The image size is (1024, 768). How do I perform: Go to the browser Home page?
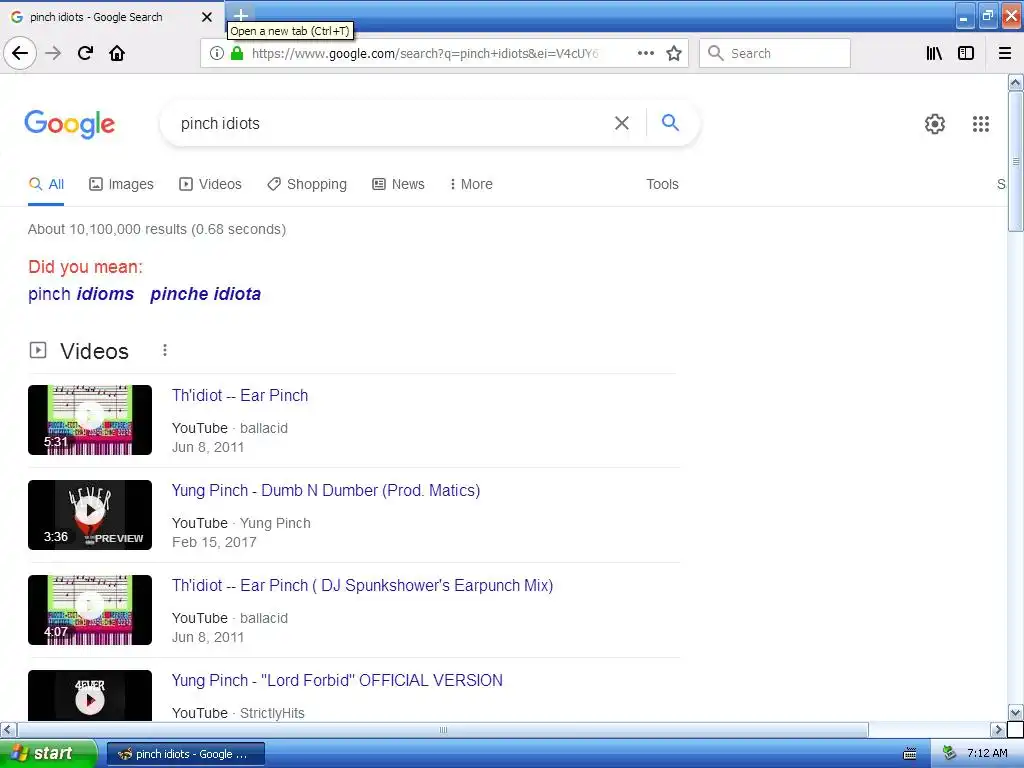[117, 53]
